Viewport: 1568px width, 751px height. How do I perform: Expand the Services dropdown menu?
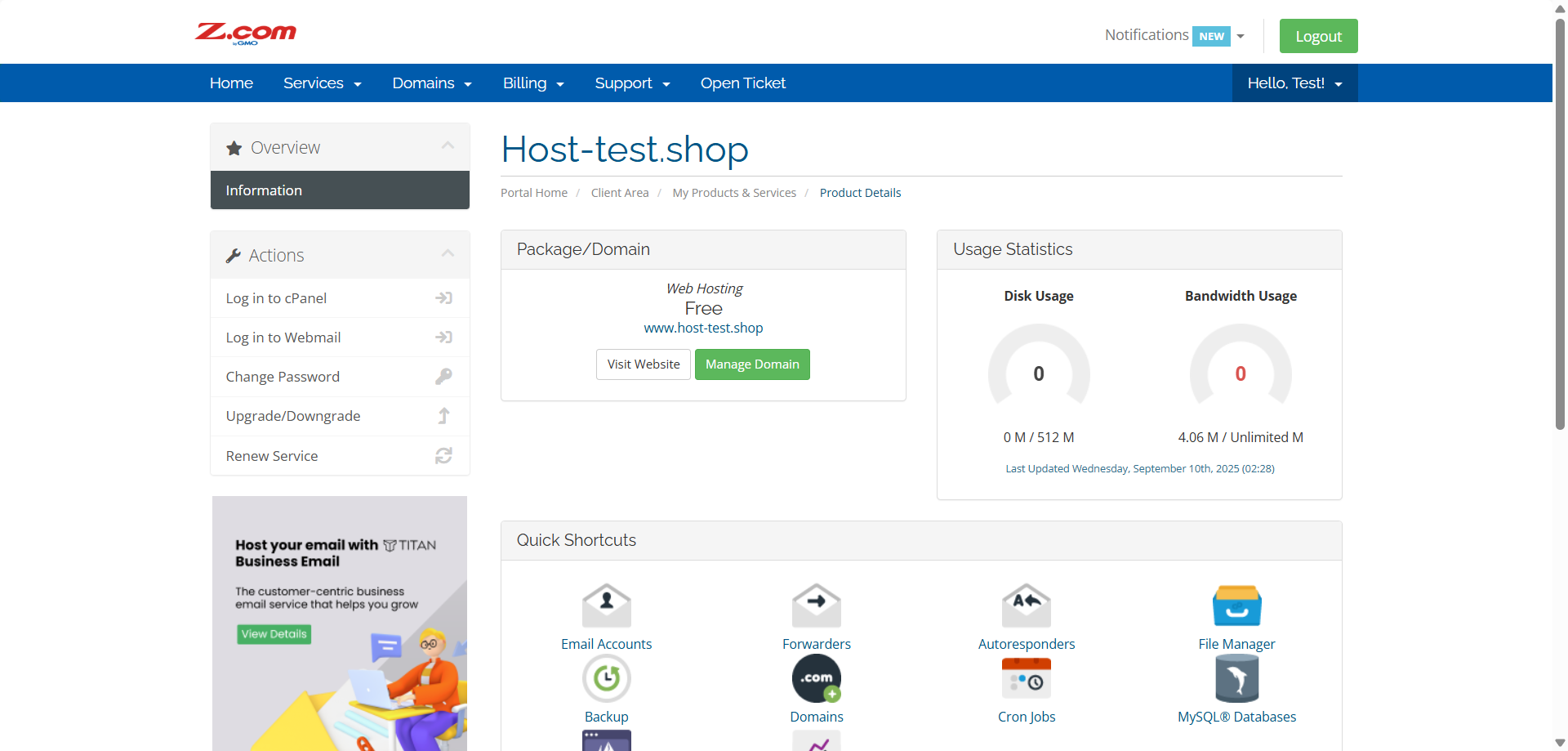click(x=322, y=83)
